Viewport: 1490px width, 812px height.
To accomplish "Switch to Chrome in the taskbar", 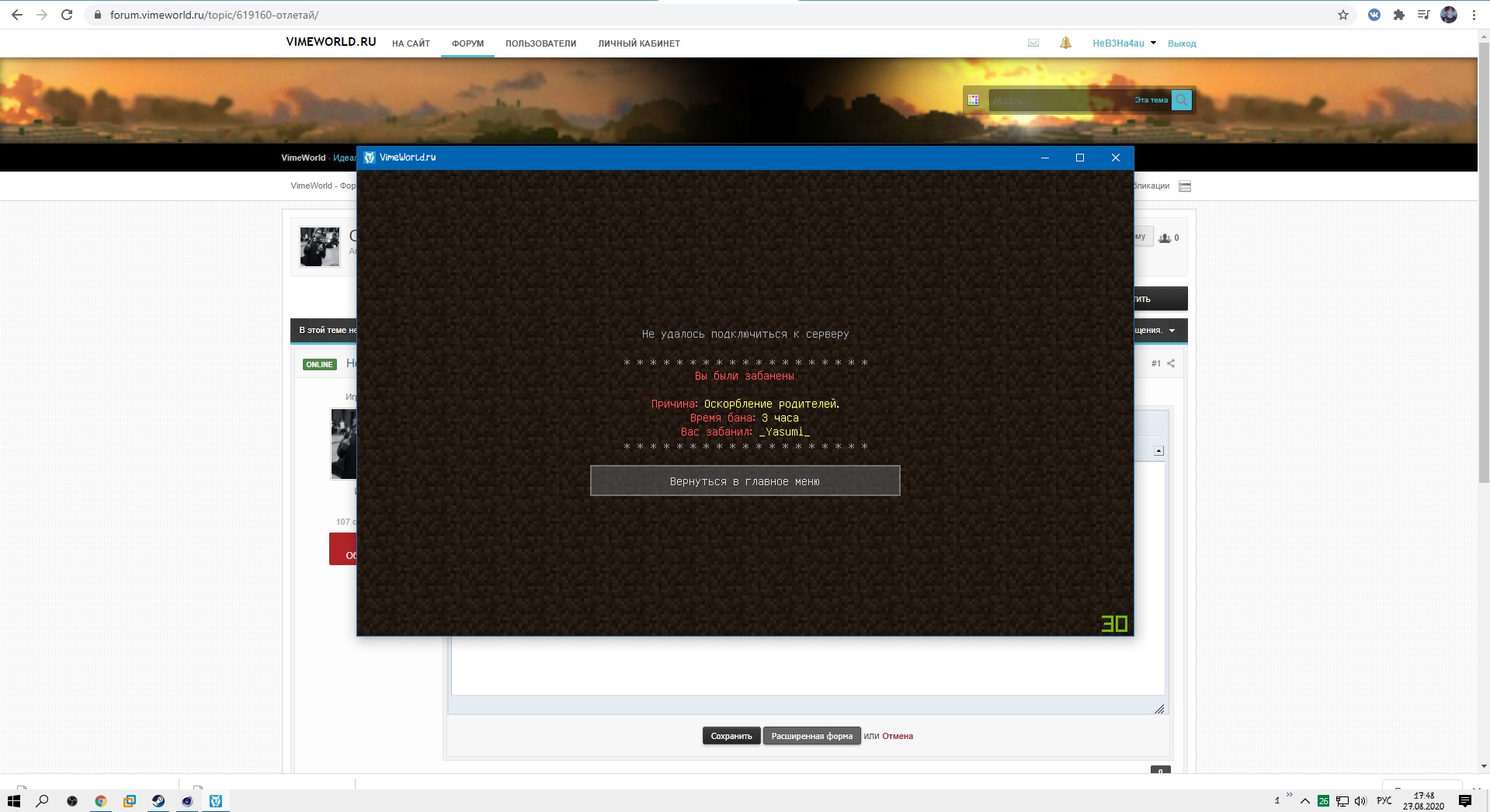I will (101, 801).
